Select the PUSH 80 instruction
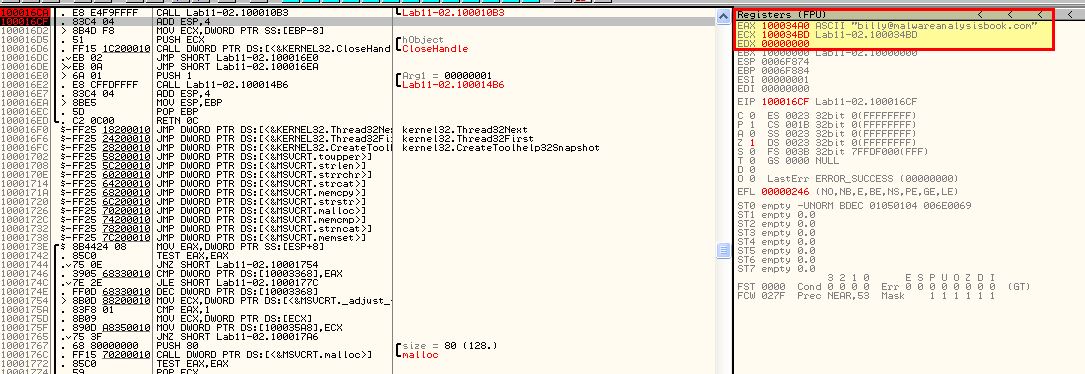Screen dimensions: 1085x374 (177, 345)
